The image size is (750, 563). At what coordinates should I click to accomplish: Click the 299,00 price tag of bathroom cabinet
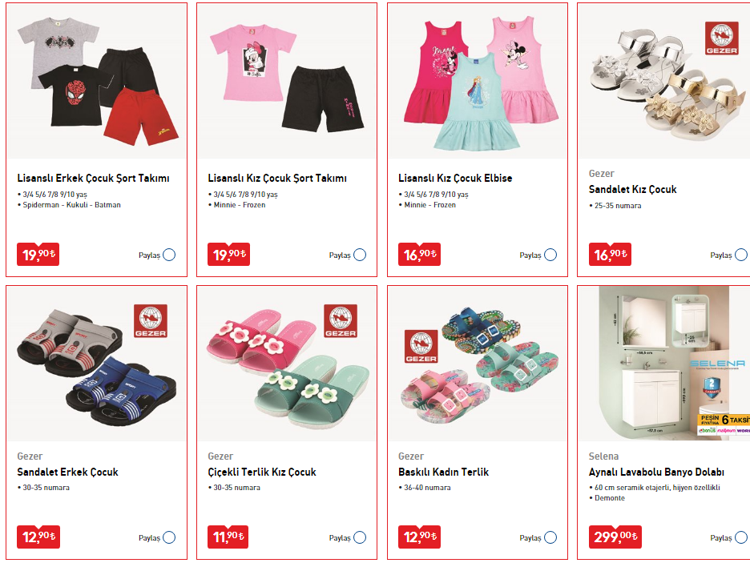click(615, 537)
